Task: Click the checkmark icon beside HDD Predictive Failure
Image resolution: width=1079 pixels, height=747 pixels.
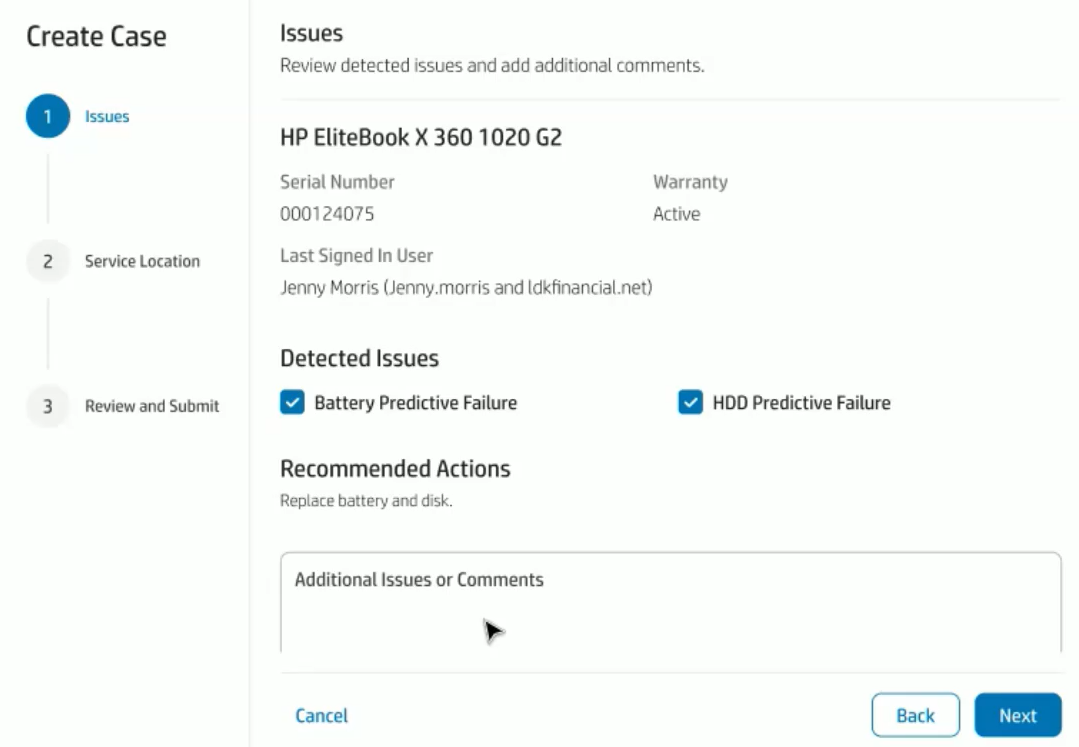Action: pos(689,402)
